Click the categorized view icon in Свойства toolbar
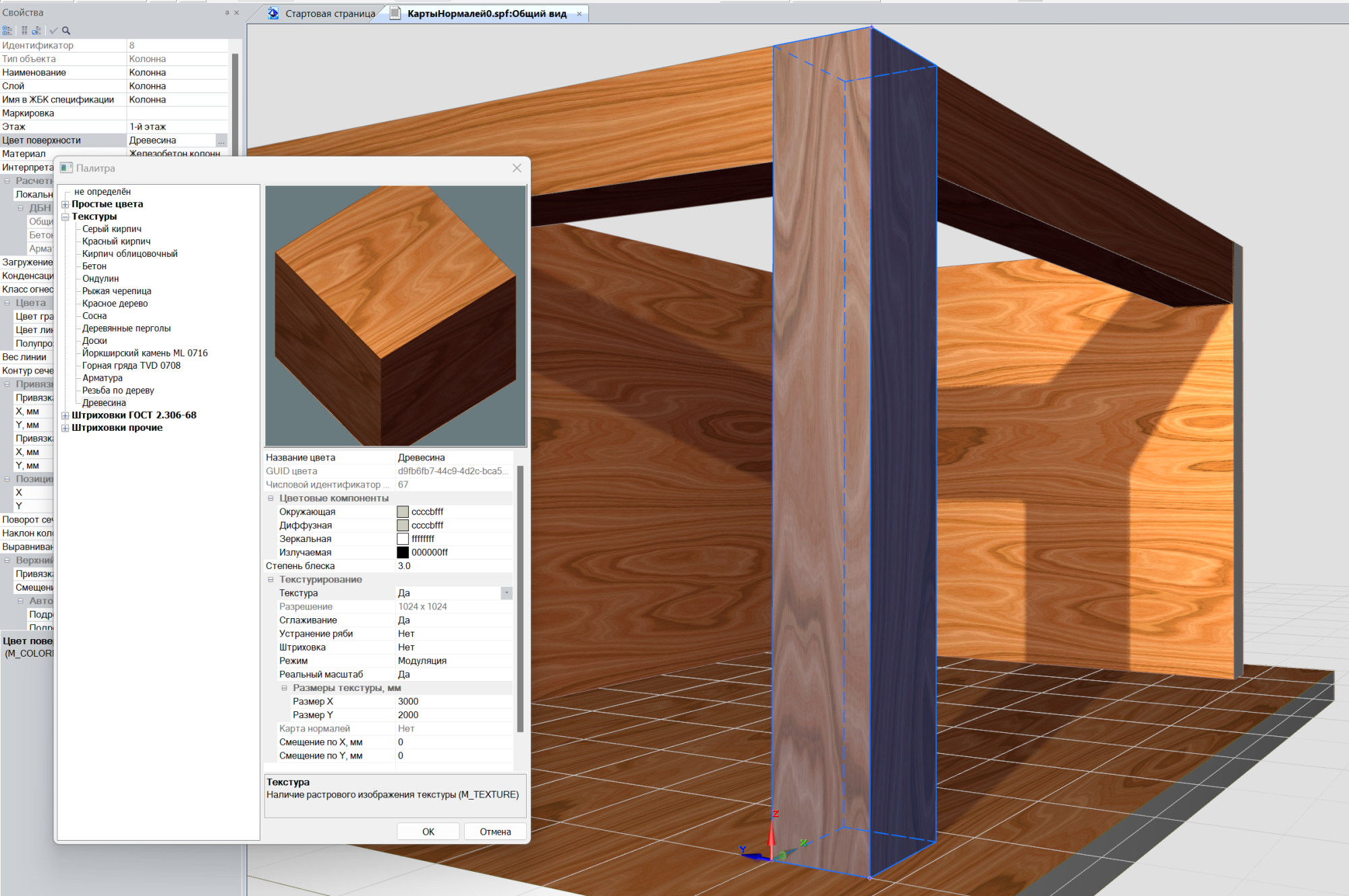The height and width of the screenshot is (896, 1349). (x=7, y=30)
